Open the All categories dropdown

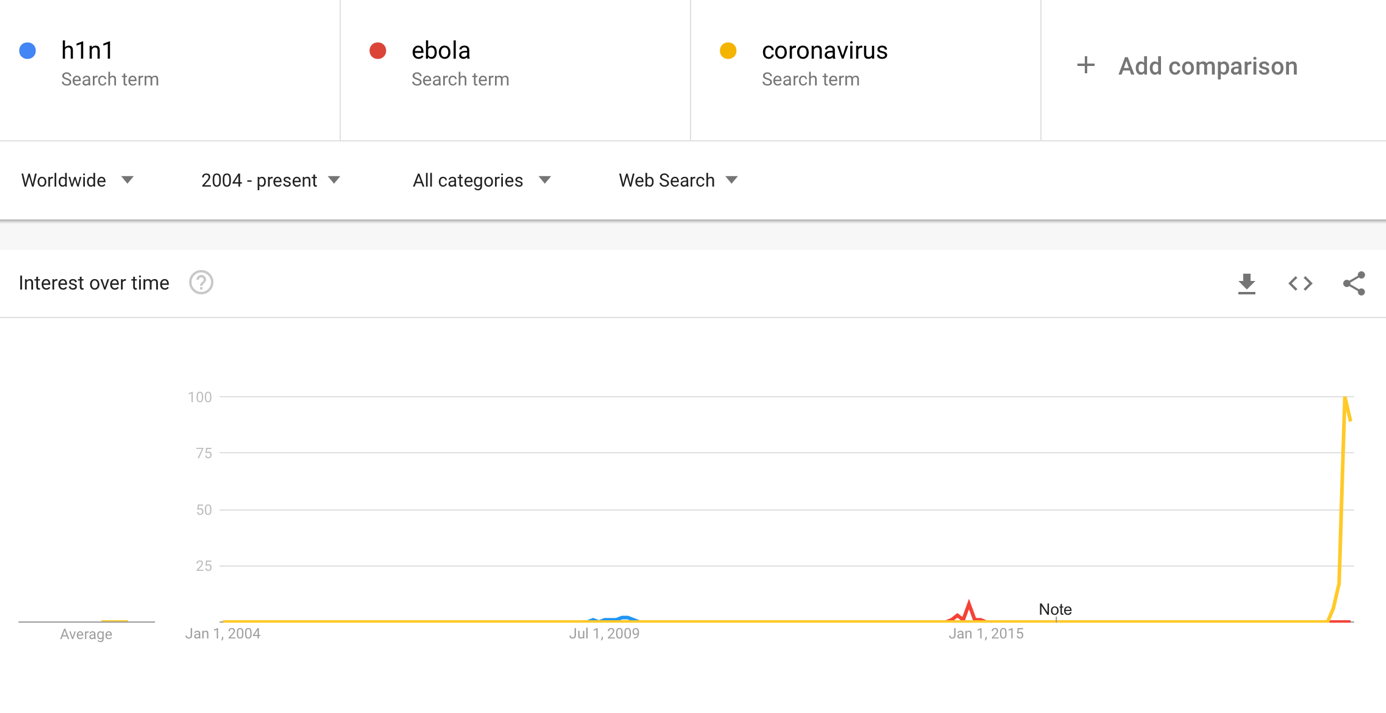(x=482, y=180)
